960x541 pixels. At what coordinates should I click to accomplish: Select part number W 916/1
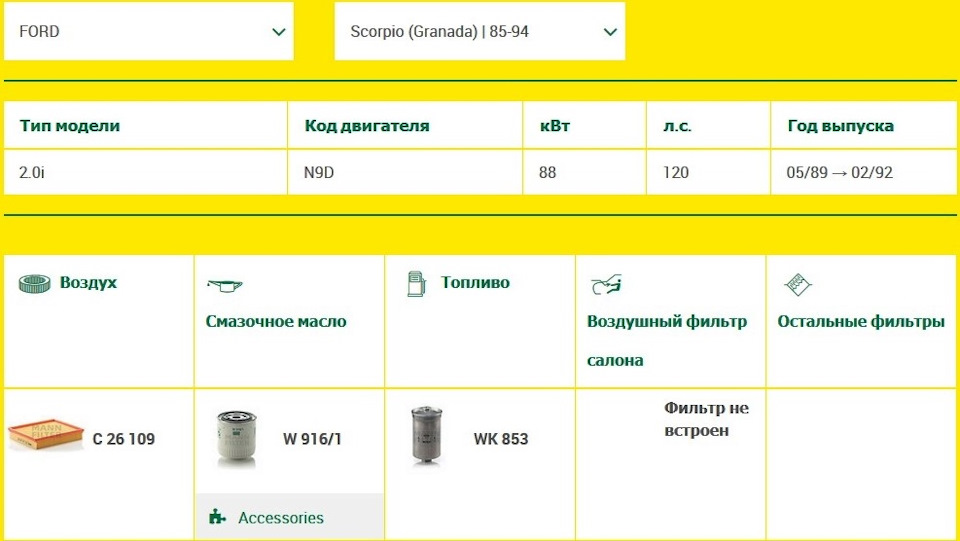click(312, 439)
